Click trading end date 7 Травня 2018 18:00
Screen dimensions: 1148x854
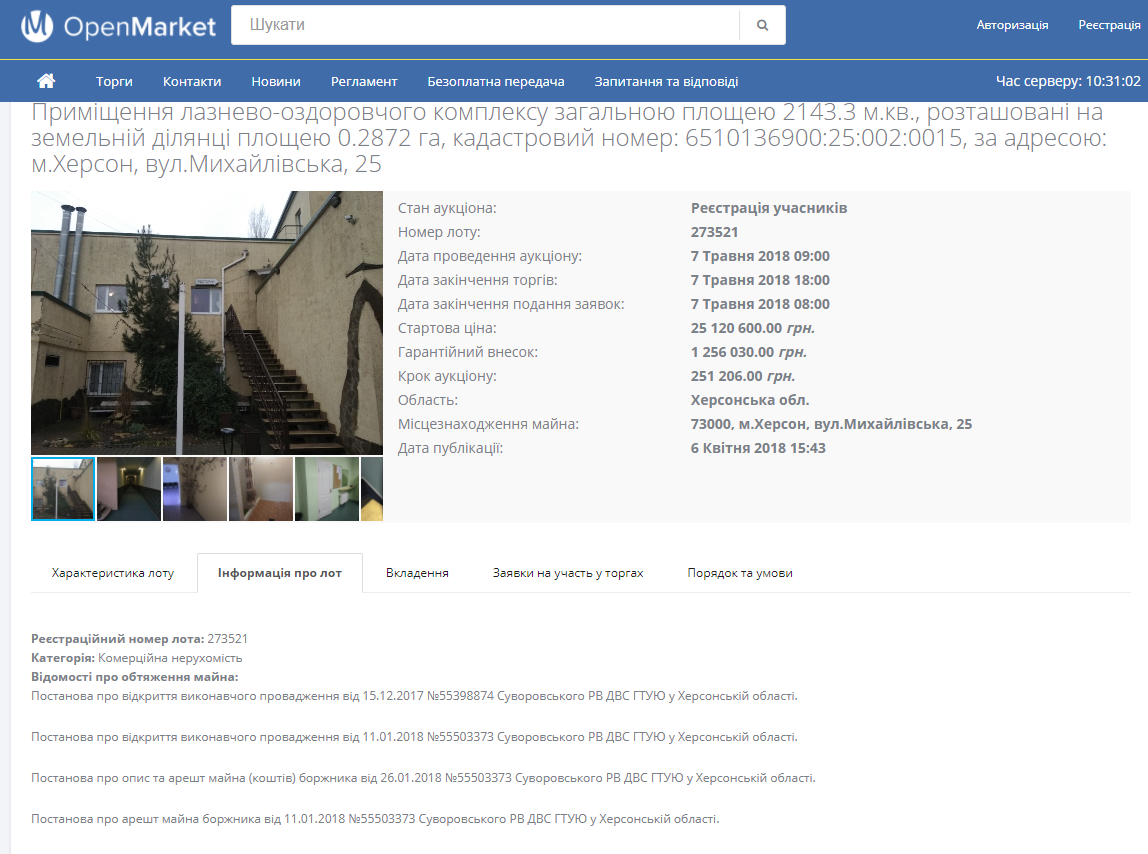click(760, 281)
